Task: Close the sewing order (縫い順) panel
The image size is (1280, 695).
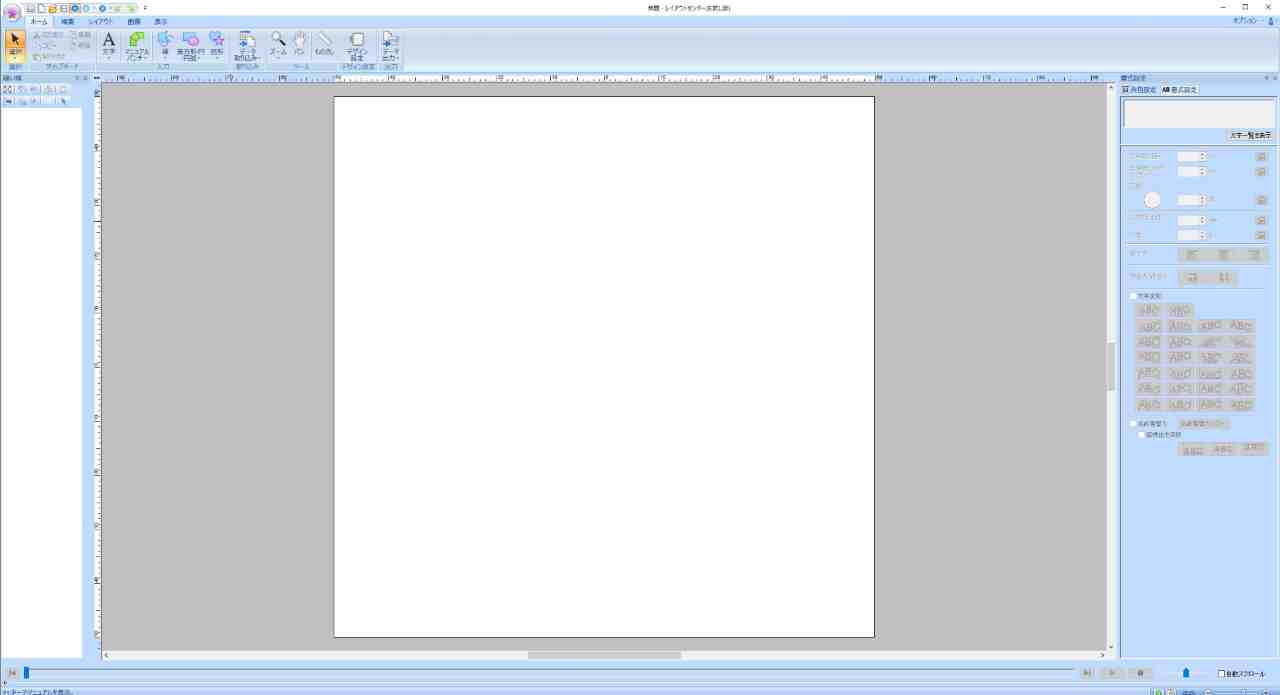Action: (85, 78)
